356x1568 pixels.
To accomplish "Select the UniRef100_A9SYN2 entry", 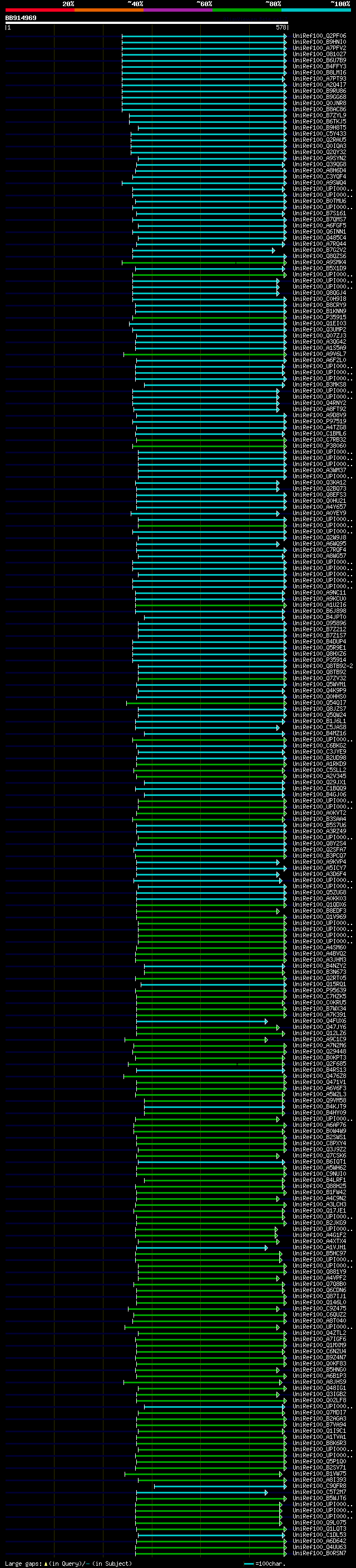I will (319, 159).
